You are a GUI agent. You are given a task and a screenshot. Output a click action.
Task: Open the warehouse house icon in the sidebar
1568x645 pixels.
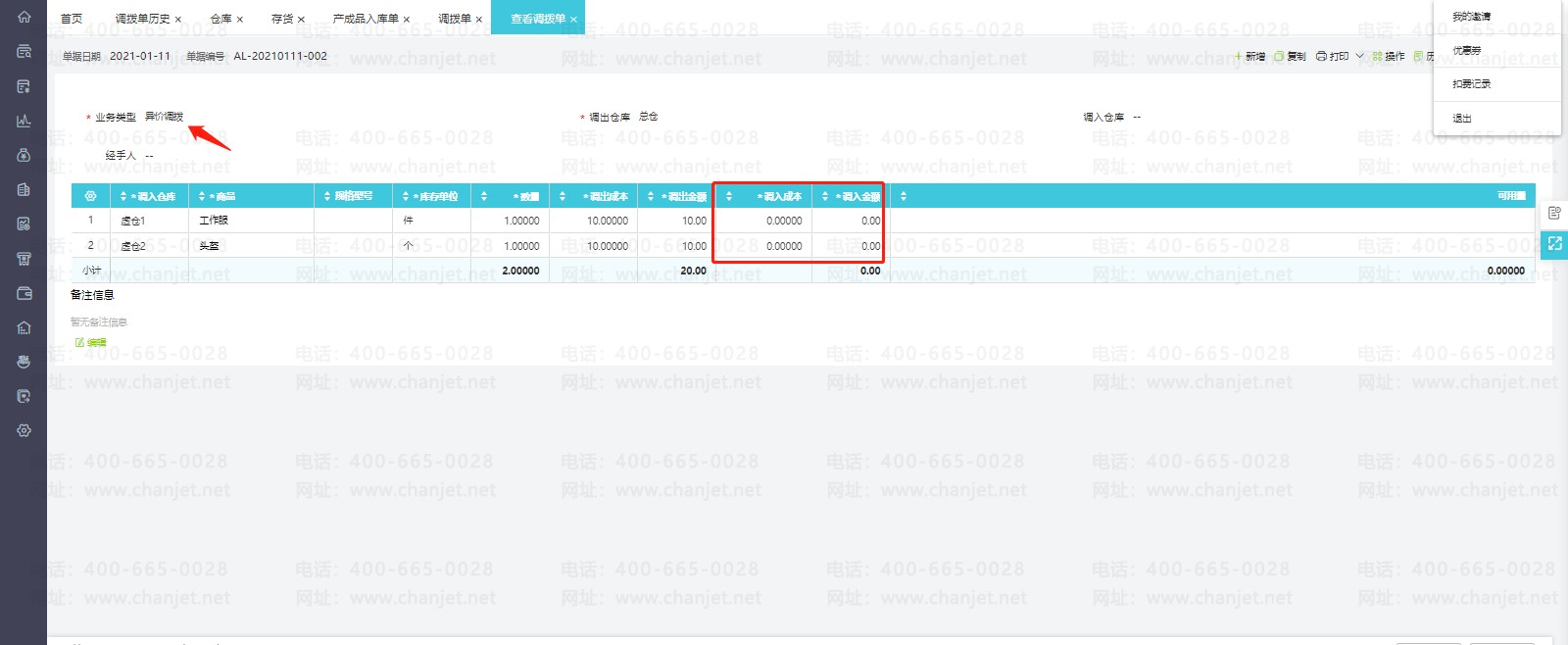coord(24,327)
